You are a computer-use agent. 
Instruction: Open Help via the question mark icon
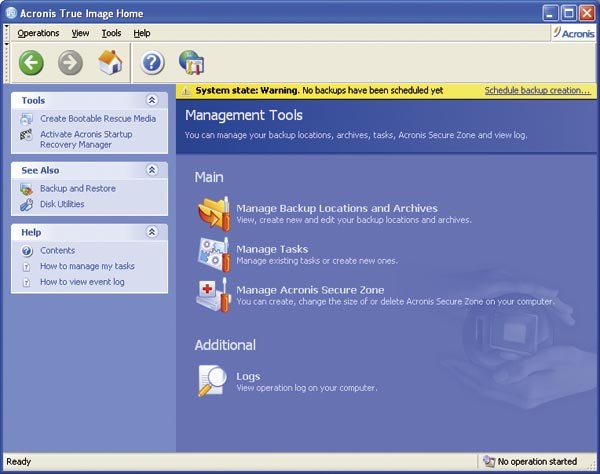tap(152, 63)
